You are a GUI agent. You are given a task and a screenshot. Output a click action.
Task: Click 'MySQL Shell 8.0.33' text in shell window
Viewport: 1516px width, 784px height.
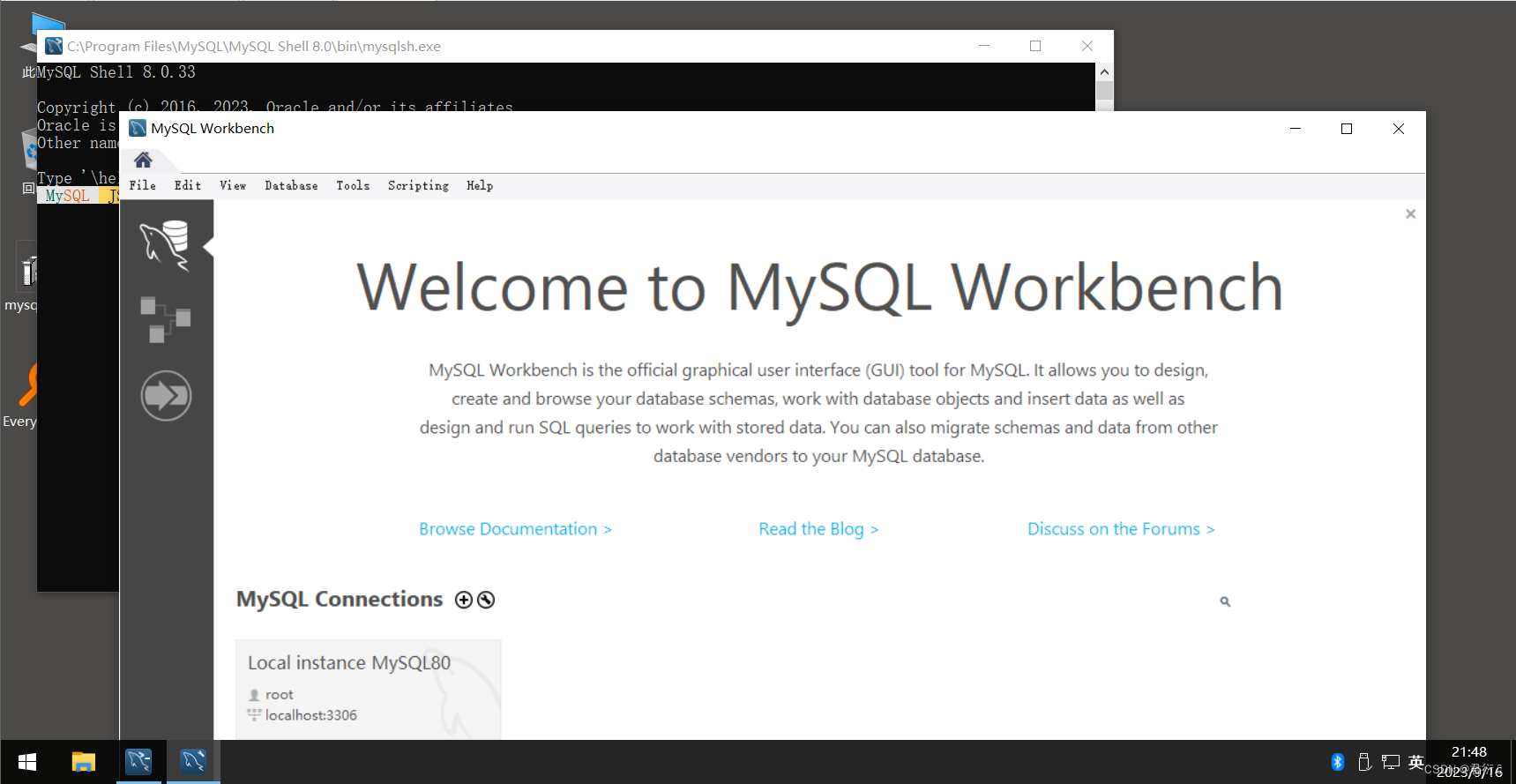point(116,72)
